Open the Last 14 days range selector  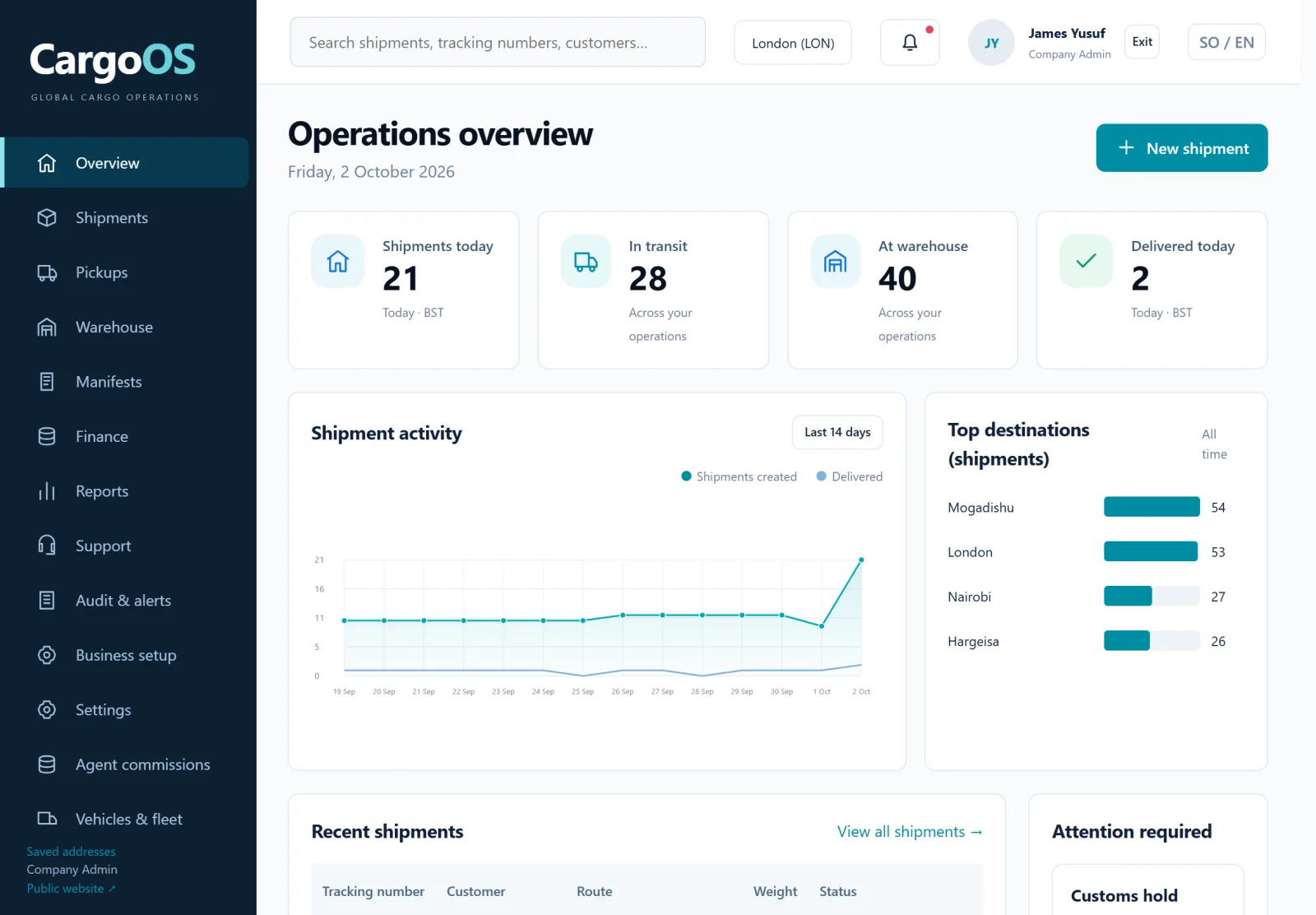tap(837, 433)
